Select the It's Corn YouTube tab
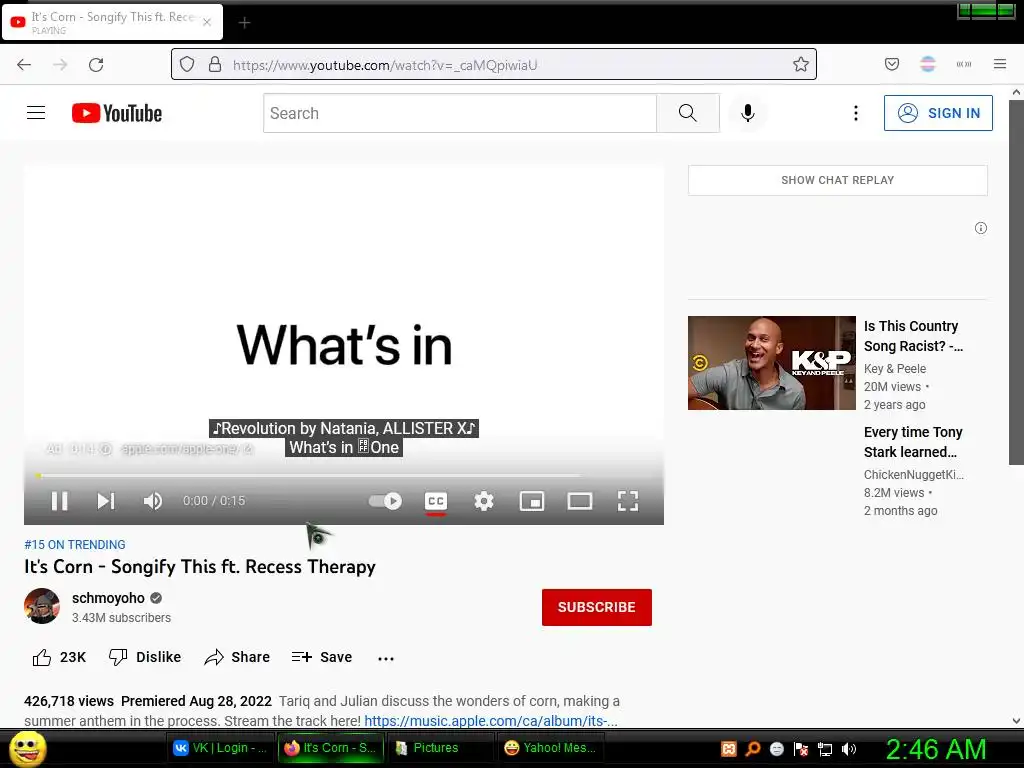Screen dimensions: 1024x768 click(112, 22)
